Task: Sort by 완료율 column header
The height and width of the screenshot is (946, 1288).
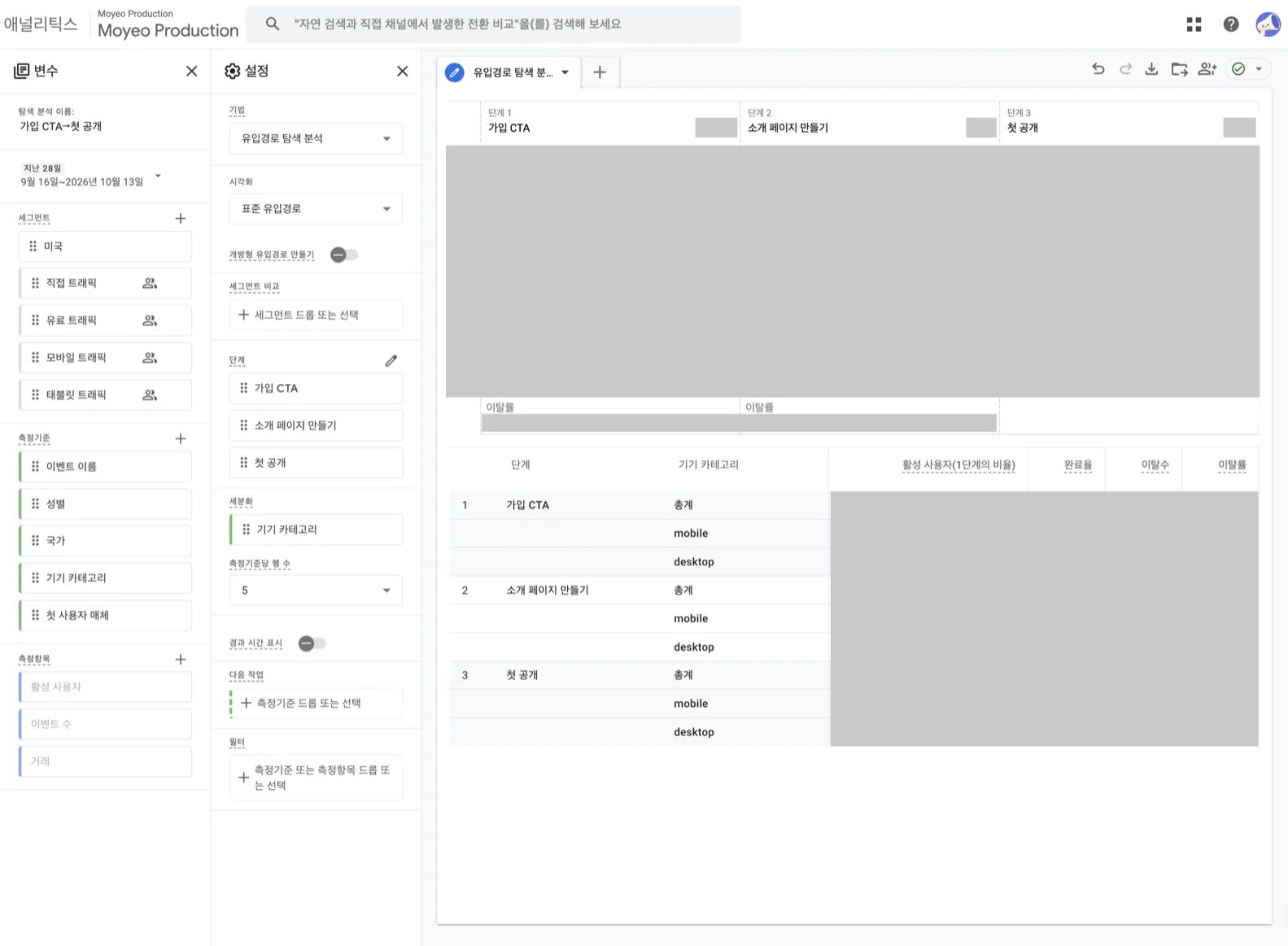Action: click(x=1077, y=465)
